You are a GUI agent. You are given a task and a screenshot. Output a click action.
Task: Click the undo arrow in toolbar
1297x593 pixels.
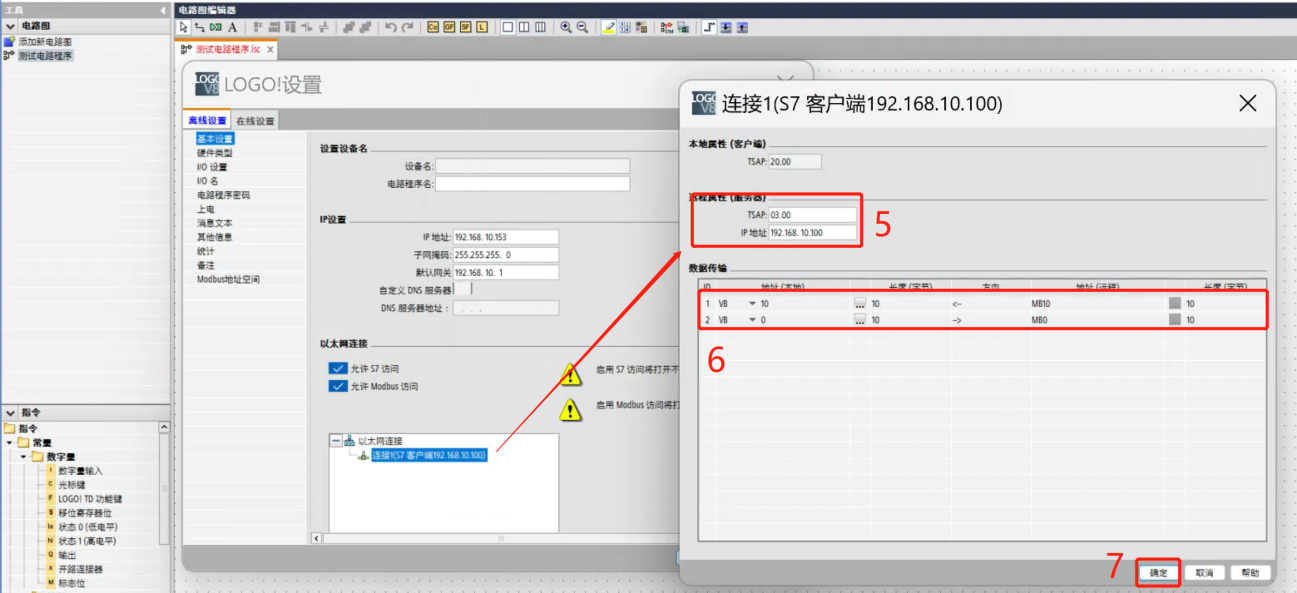(390, 27)
